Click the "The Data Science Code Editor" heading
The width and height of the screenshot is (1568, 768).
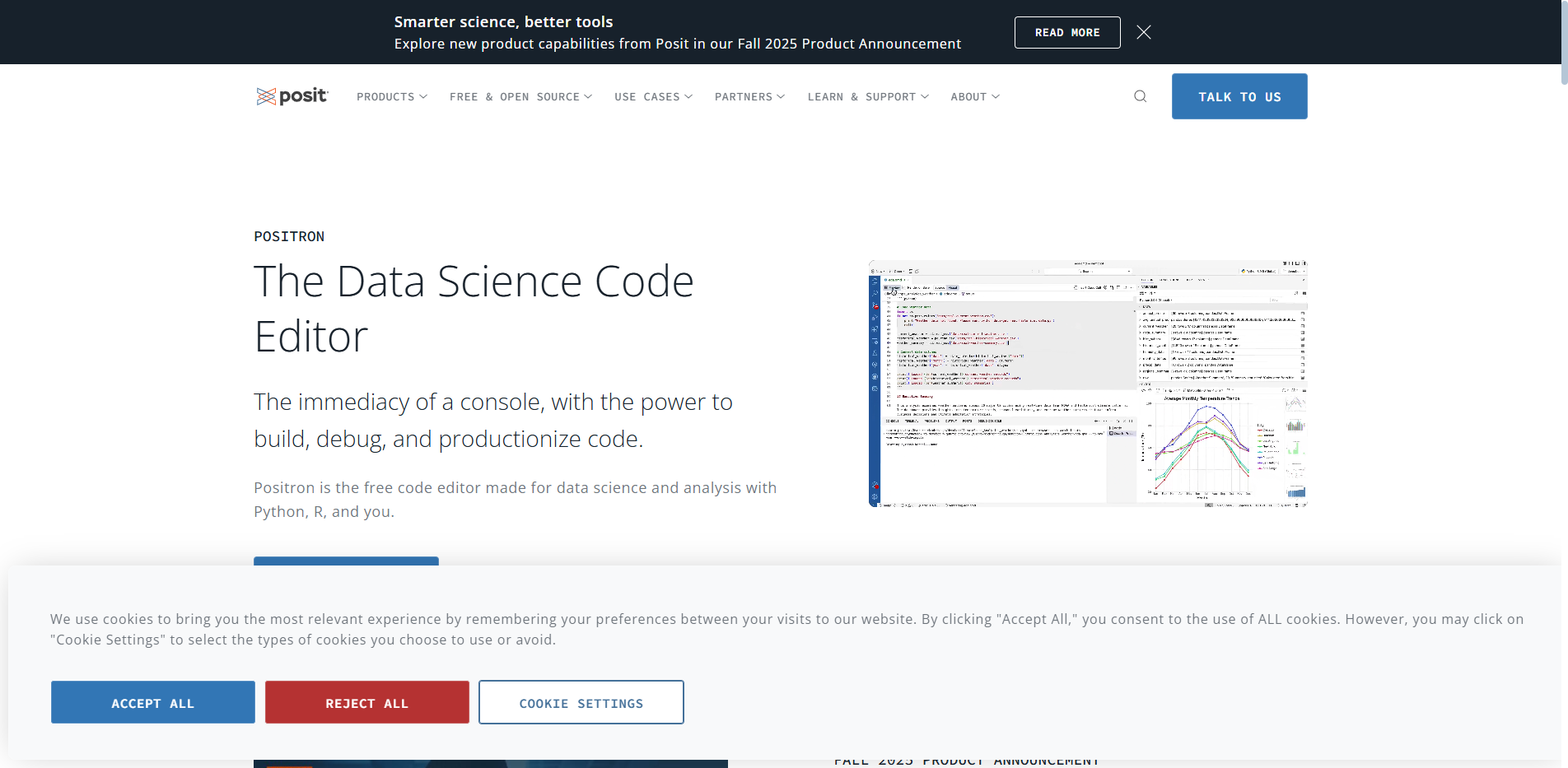pos(474,309)
